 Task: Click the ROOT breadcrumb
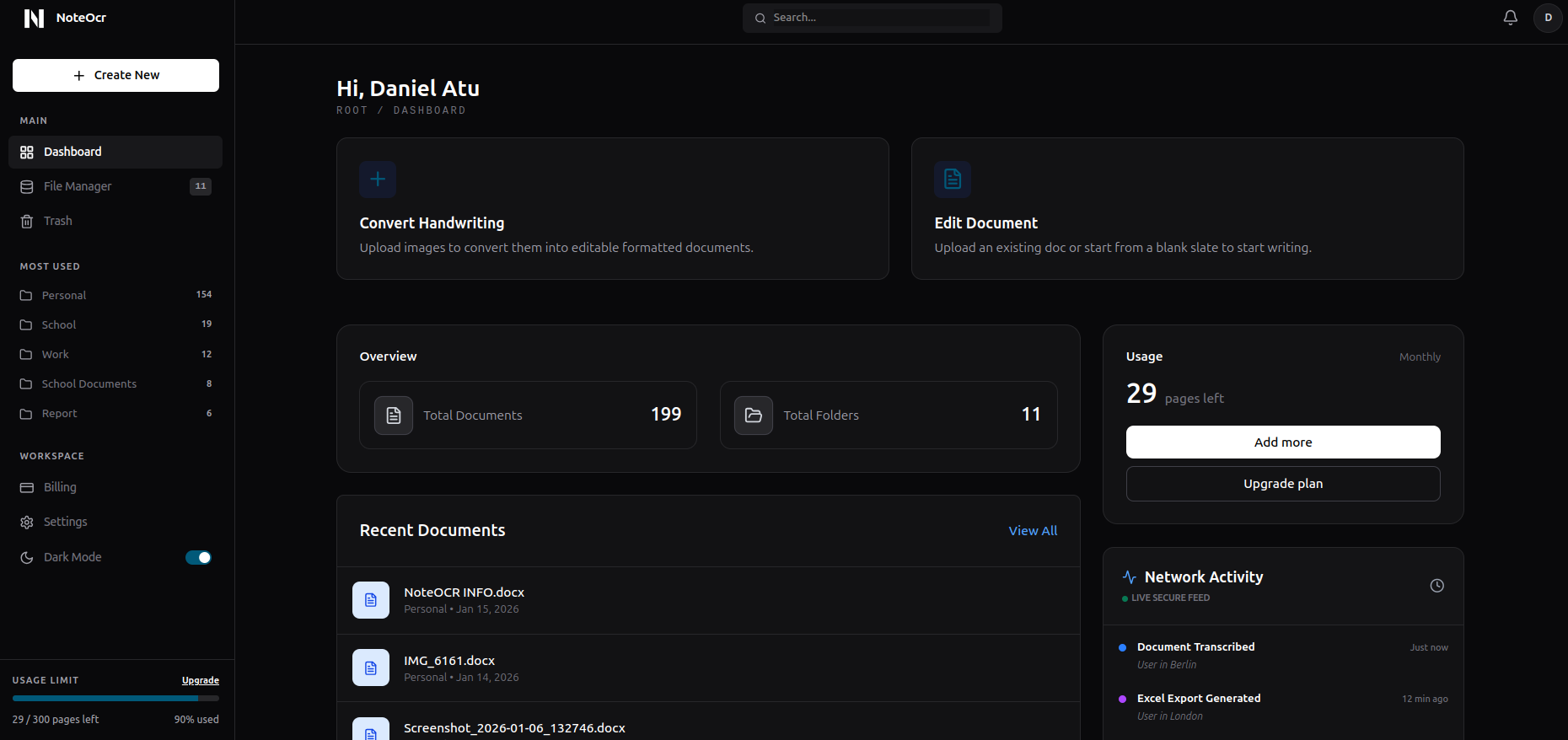[x=352, y=110]
